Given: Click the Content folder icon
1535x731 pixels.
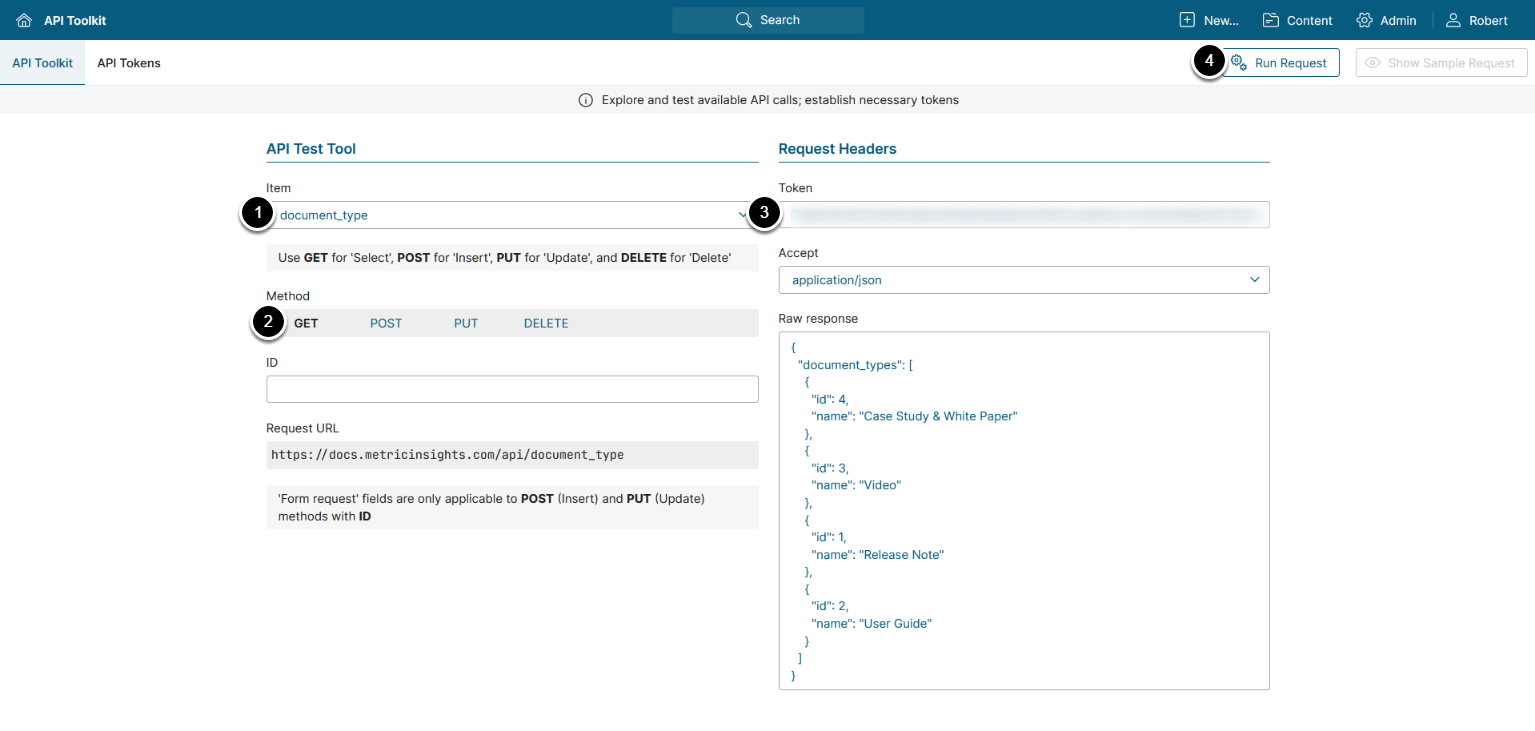Looking at the screenshot, I should pyautogui.click(x=1271, y=20).
